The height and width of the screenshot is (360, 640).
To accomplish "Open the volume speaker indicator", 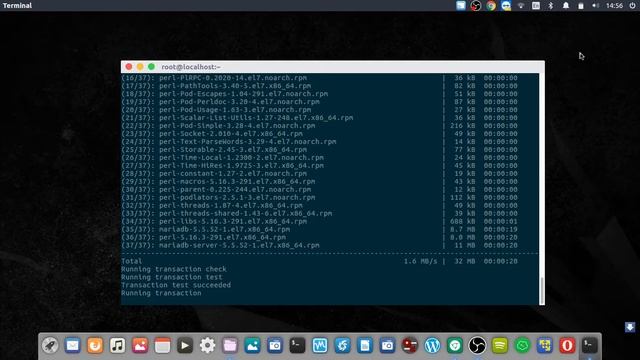I will click(596, 6).
